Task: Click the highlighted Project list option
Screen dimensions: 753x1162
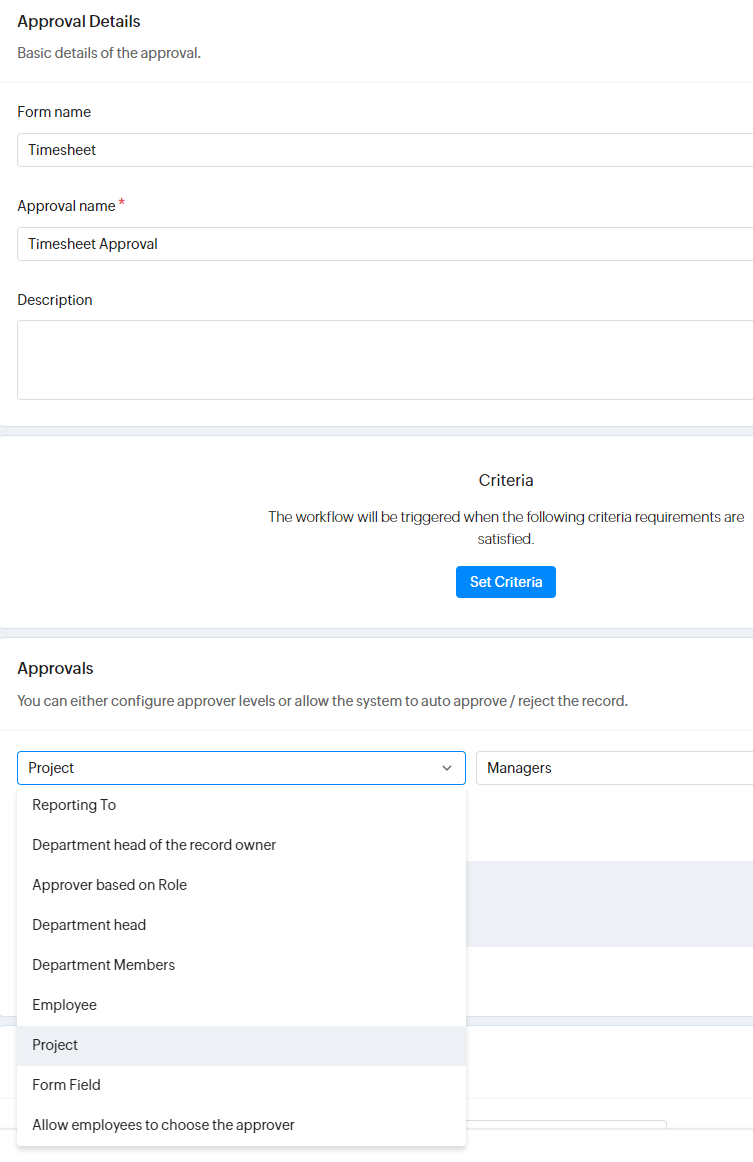Action: click(x=55, y=1045)
